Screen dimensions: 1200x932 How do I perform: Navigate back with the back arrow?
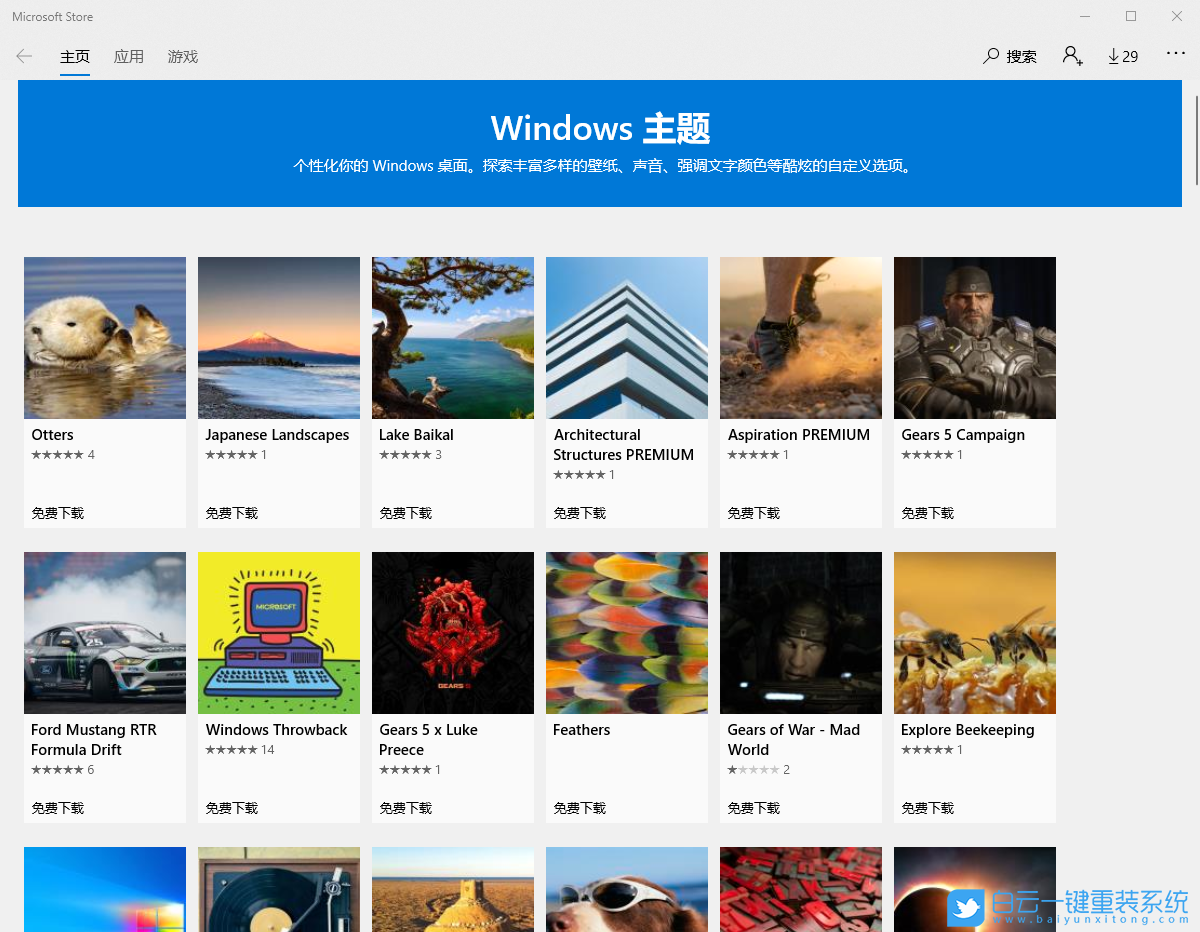[x=24, y=56]
